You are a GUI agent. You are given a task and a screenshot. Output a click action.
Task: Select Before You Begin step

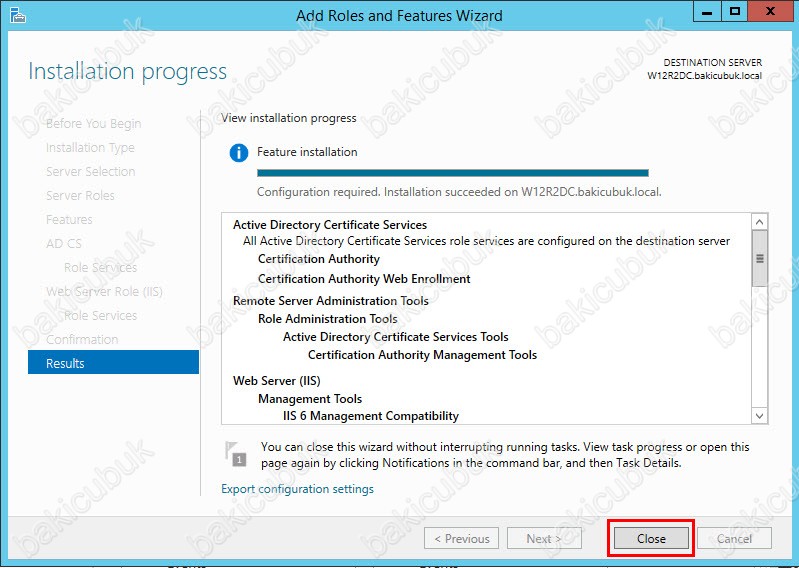coord(93,124)
